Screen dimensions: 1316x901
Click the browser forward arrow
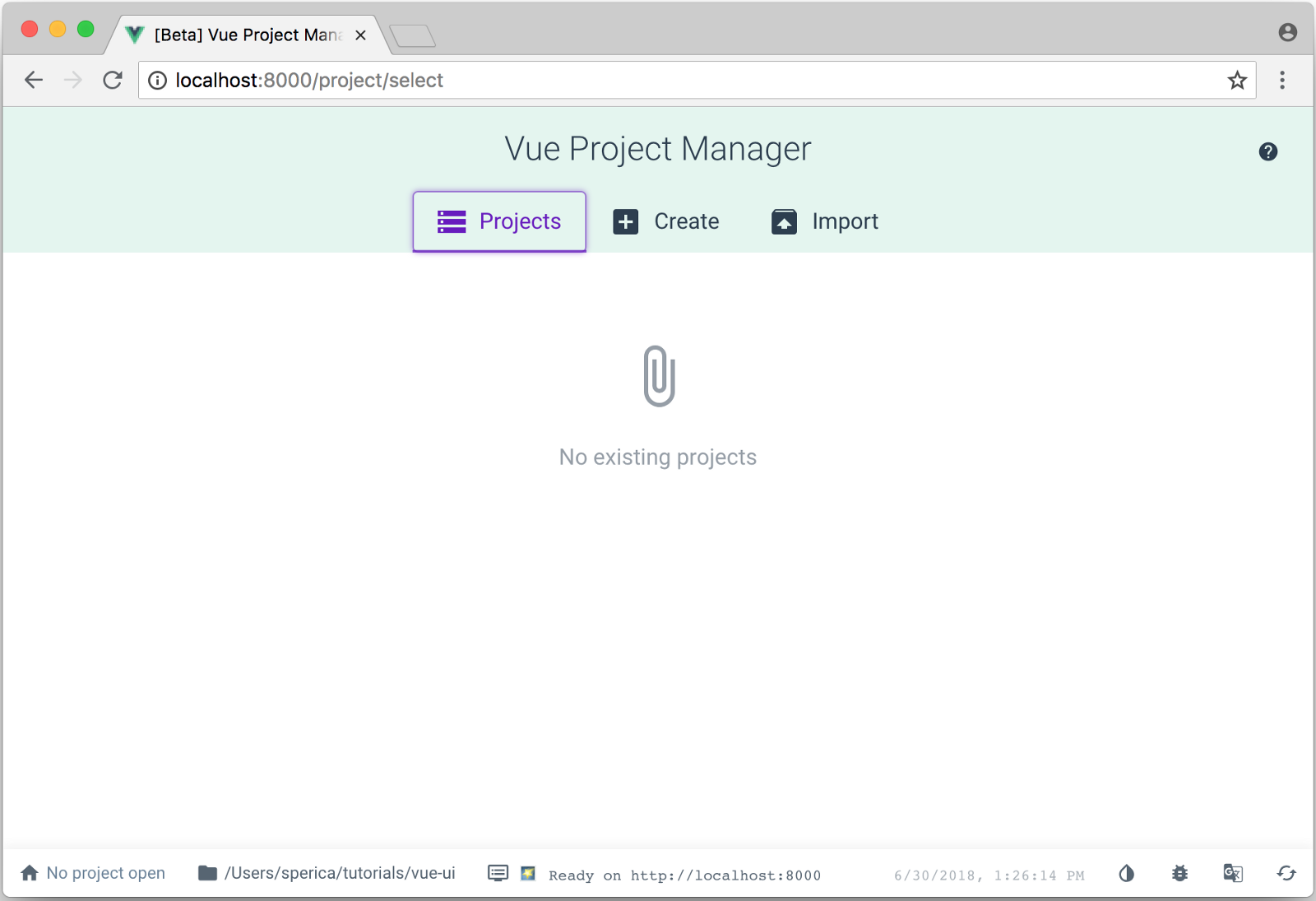(73, 80)
